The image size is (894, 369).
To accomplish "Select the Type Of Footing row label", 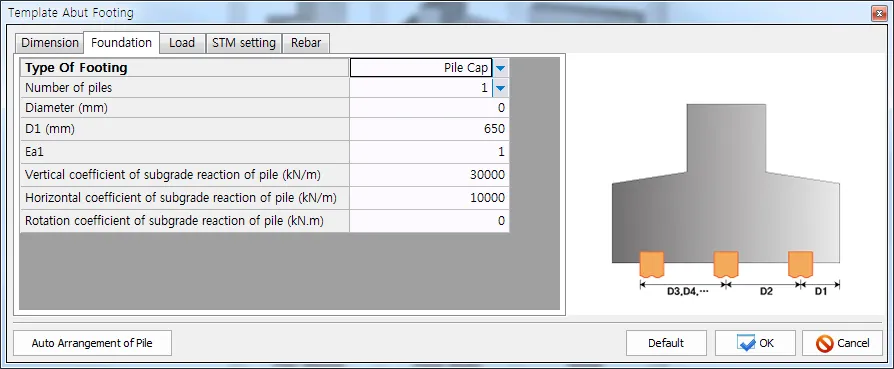I will [x=184, y=68].
